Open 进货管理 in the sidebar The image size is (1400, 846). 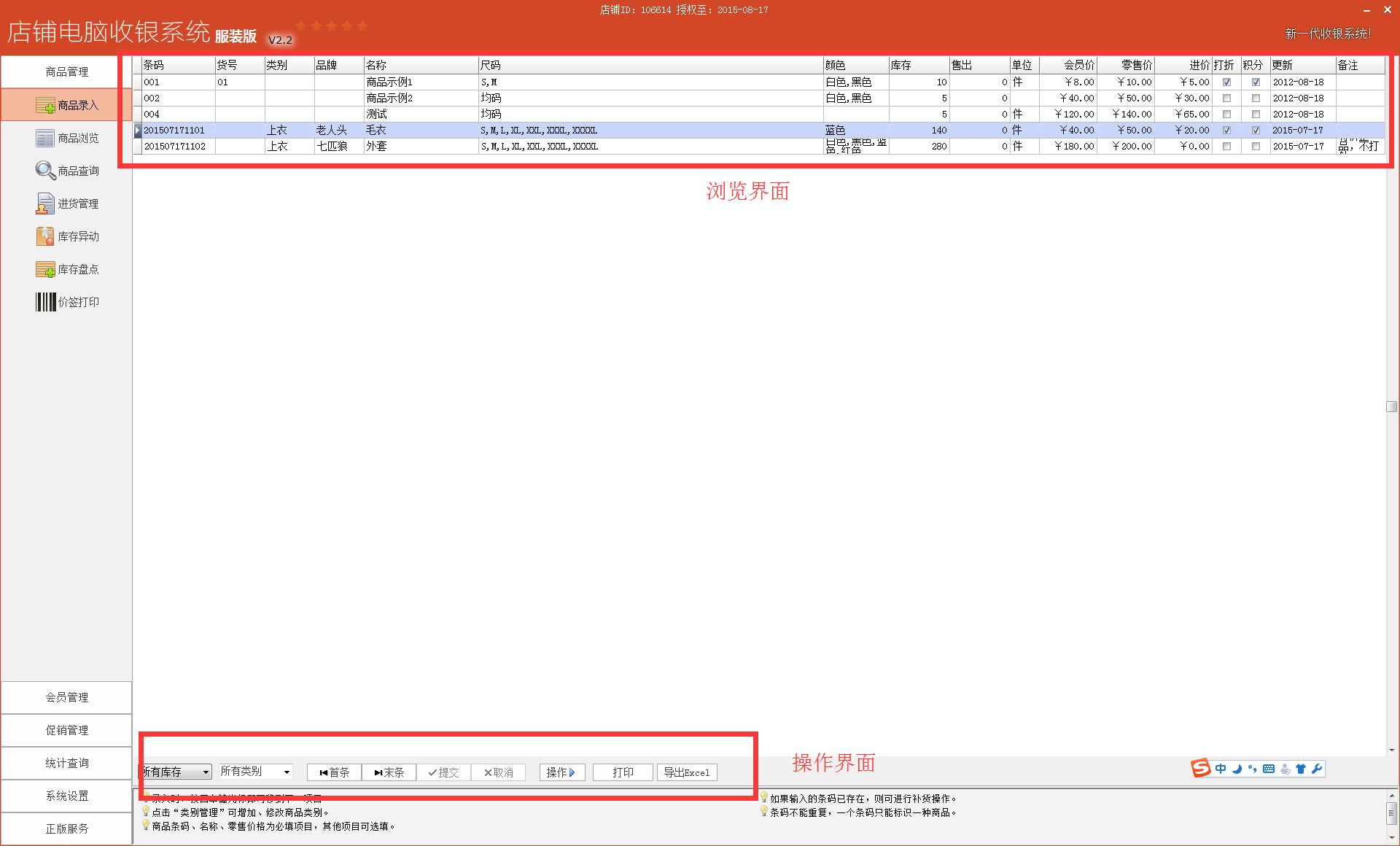click(x=66, y=203)
